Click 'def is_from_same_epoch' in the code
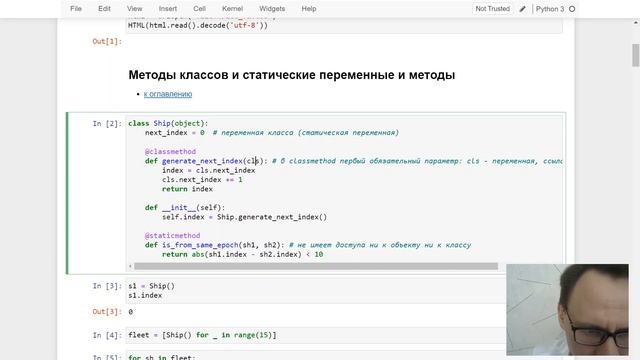The image size is (640, 360). pyautogui.click(x=191, y=245)
